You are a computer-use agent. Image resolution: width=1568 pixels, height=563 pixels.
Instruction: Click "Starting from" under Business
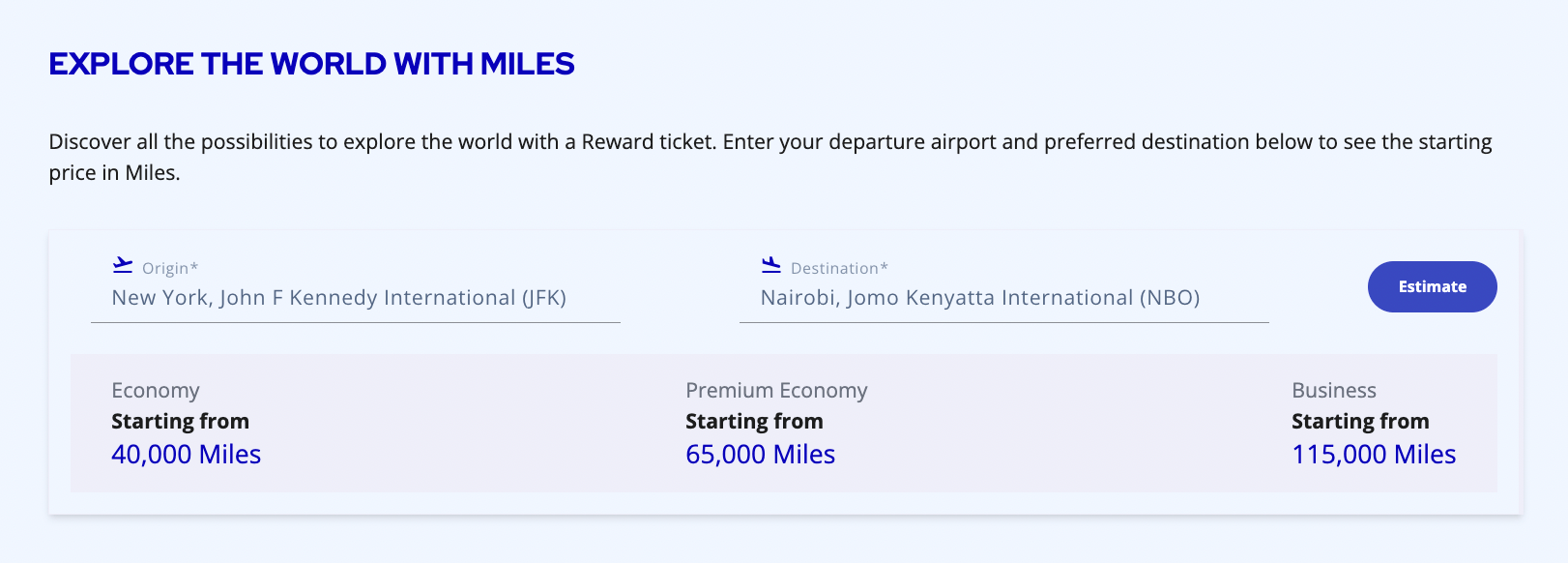click(1360, 422)
